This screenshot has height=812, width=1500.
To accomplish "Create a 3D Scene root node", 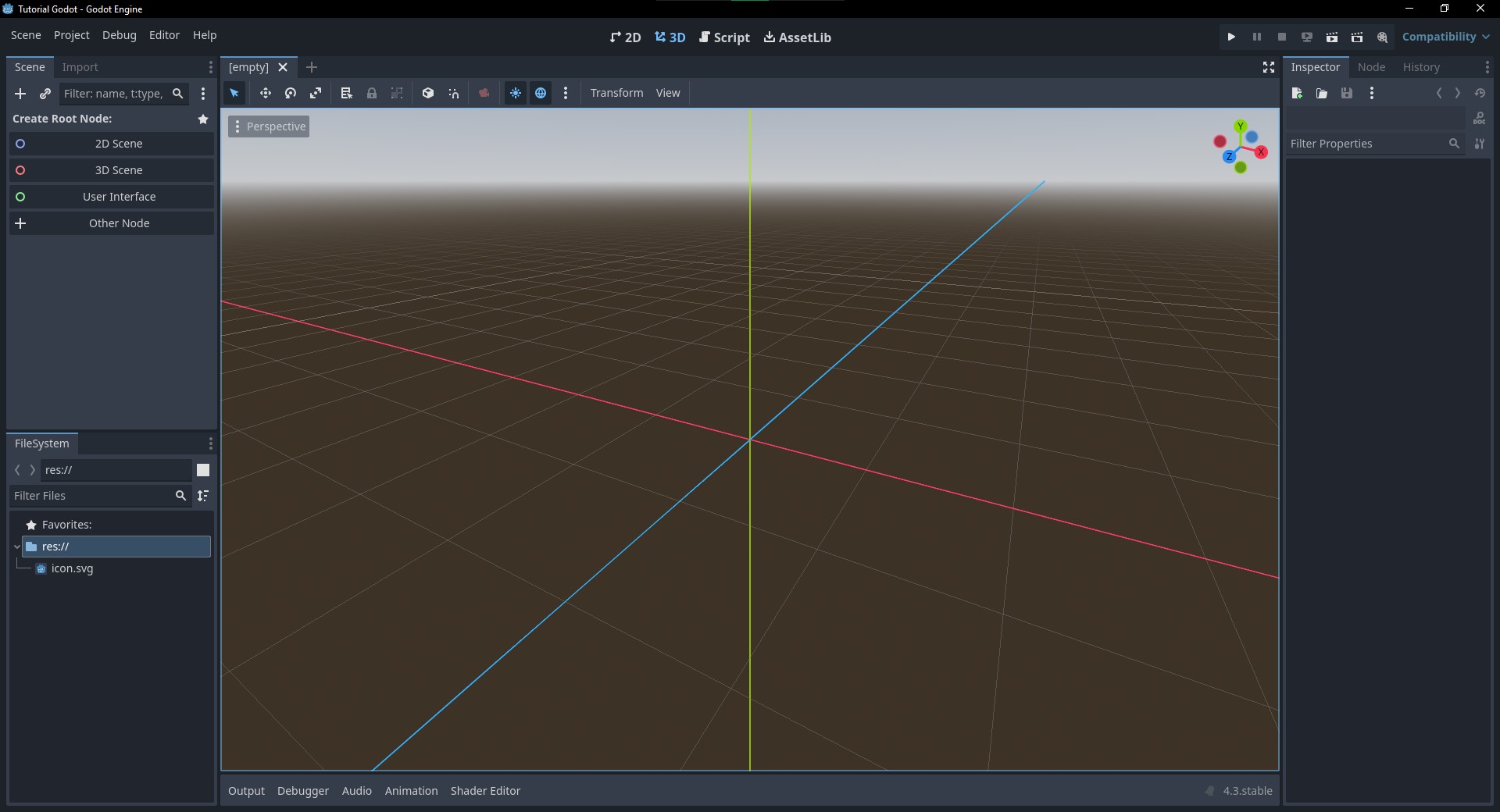I will tap(112, 169).
